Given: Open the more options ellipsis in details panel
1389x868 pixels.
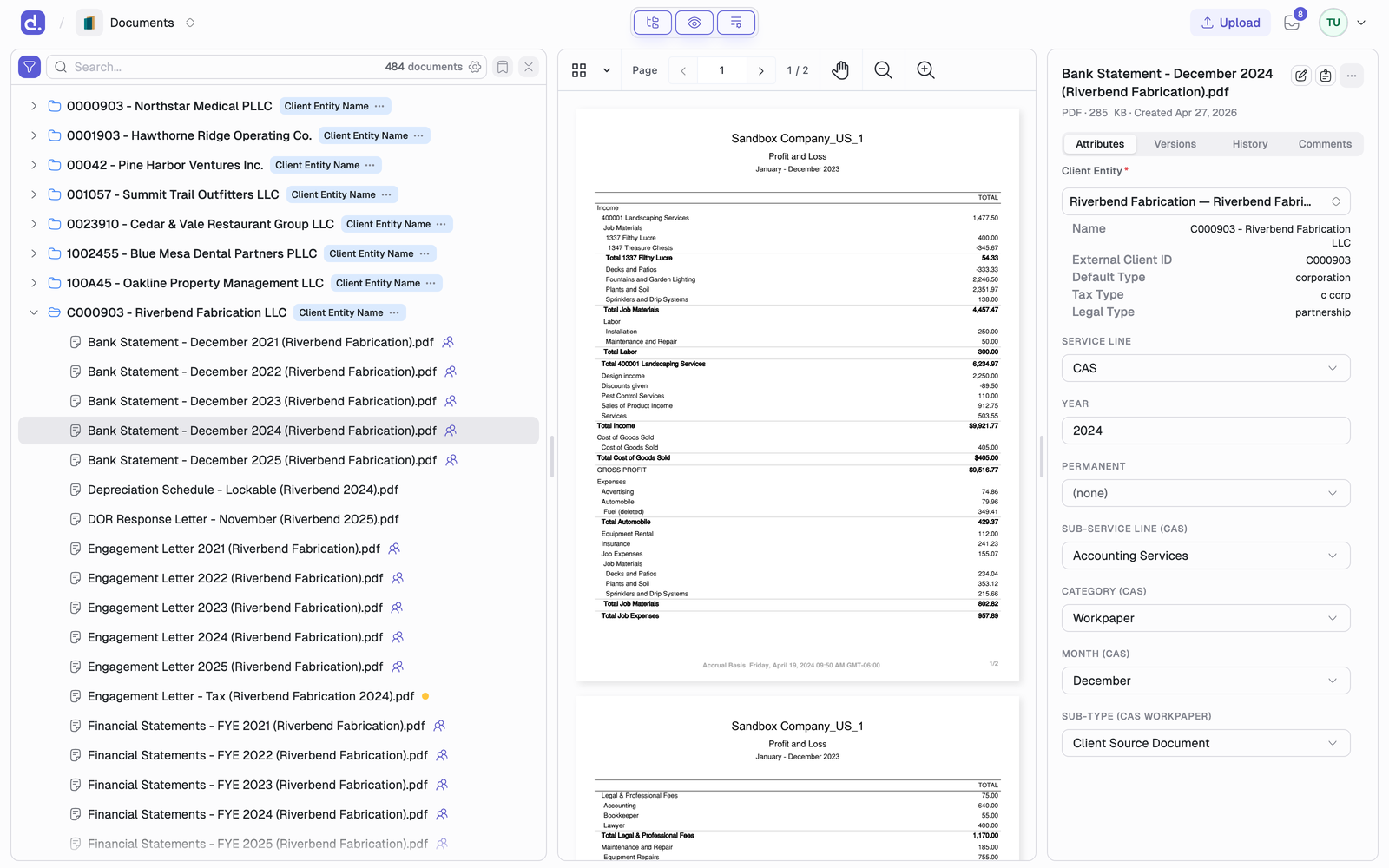Looking at the screenshot, I should (x=1352, y=76).
